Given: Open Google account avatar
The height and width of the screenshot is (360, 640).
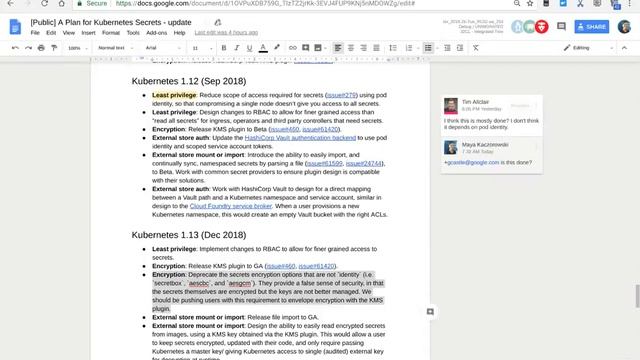Looking at the screenshot, I should click(624, 27).
